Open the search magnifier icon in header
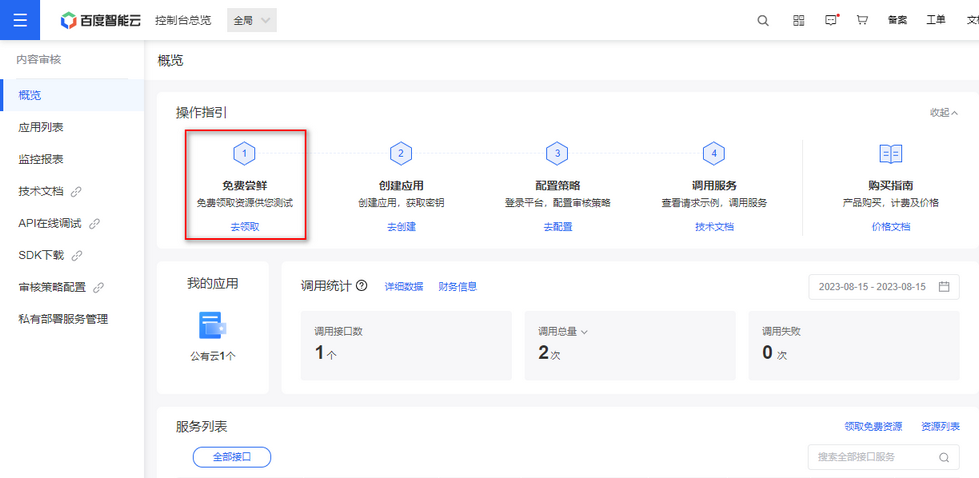This screenshot has height=478, width=979. (763, 20)
